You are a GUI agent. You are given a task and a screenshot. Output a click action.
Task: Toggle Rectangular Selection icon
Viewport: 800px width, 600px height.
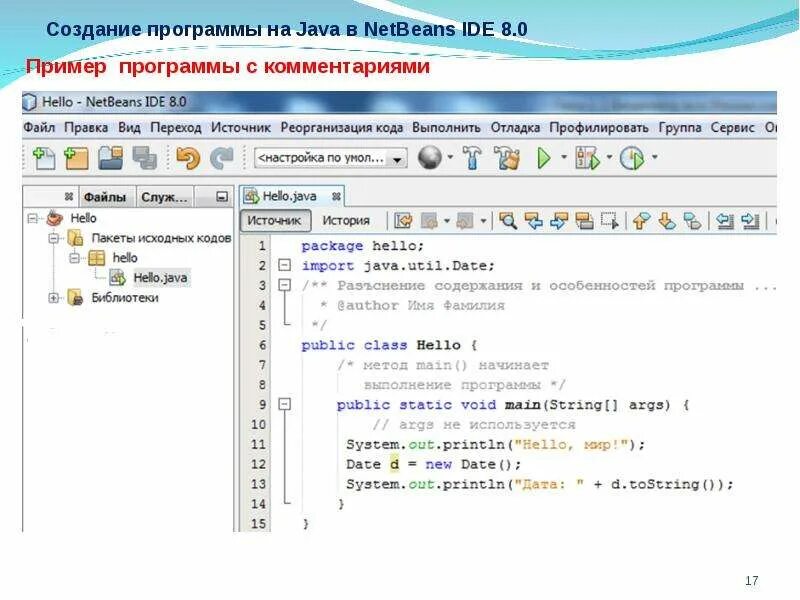pos(610,221)
